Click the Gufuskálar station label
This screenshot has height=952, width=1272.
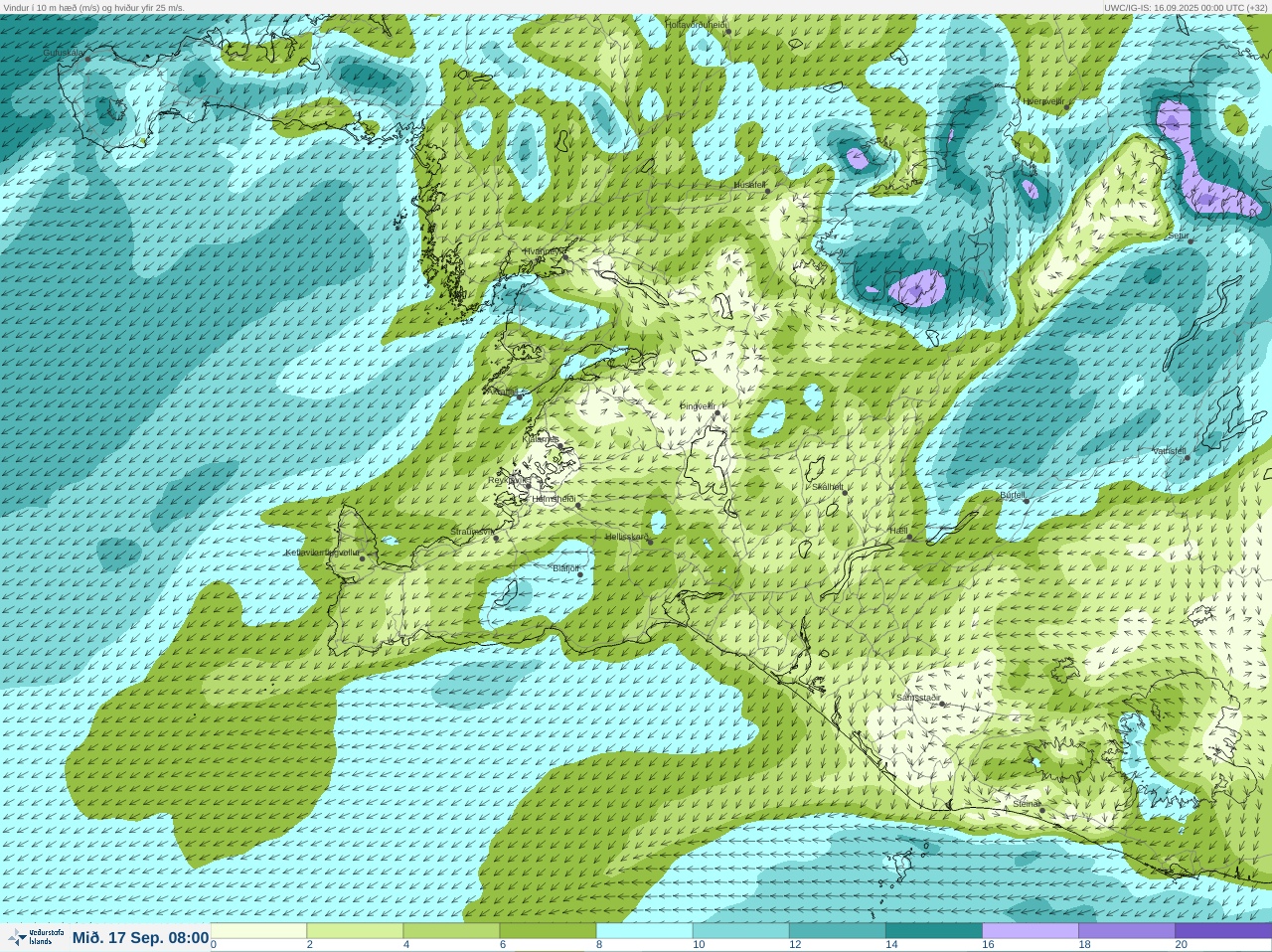(63, 52)
